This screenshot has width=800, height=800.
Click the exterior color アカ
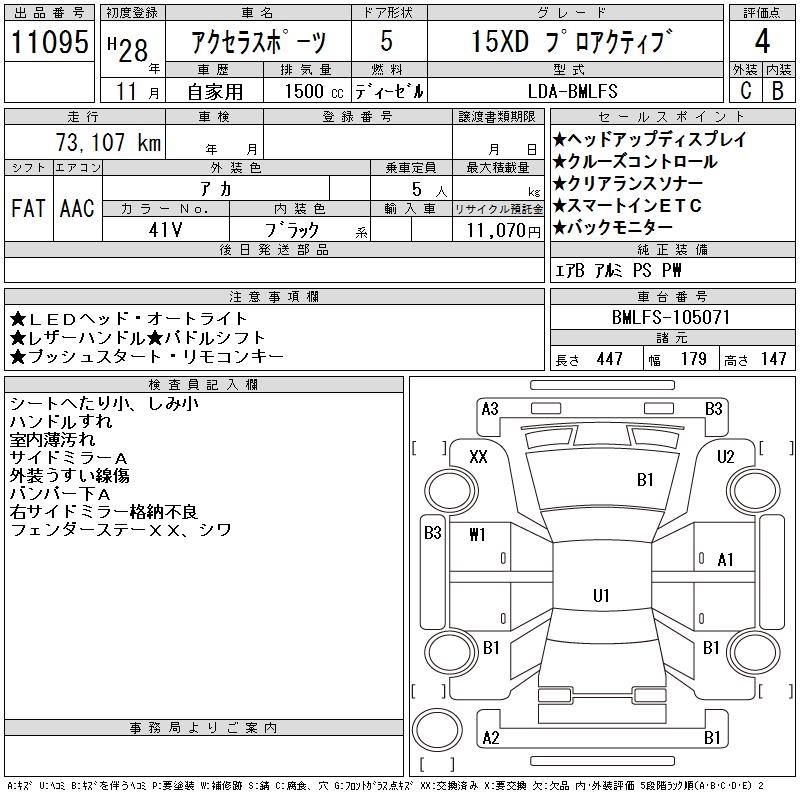(x=216, y=189)
